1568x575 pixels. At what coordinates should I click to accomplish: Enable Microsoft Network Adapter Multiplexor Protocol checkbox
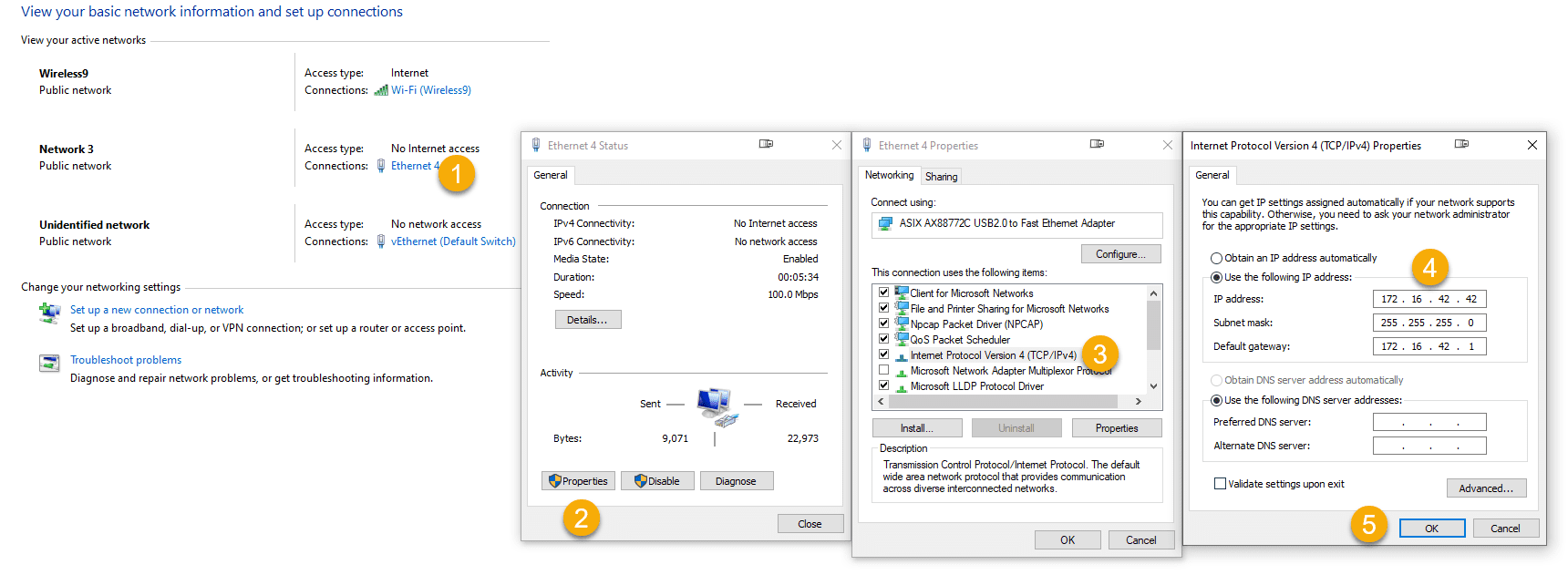tap(883, 370)
